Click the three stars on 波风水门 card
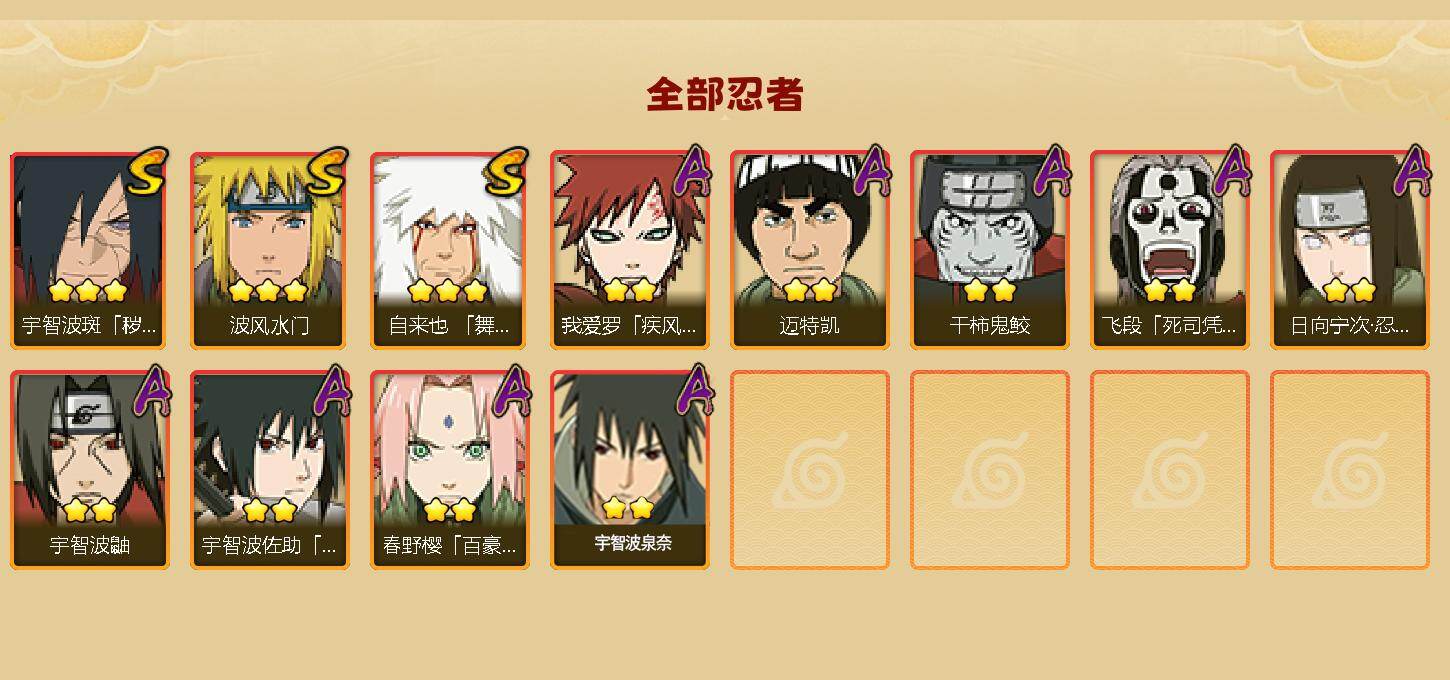1450x680 pixels. (x=267, y=291)
